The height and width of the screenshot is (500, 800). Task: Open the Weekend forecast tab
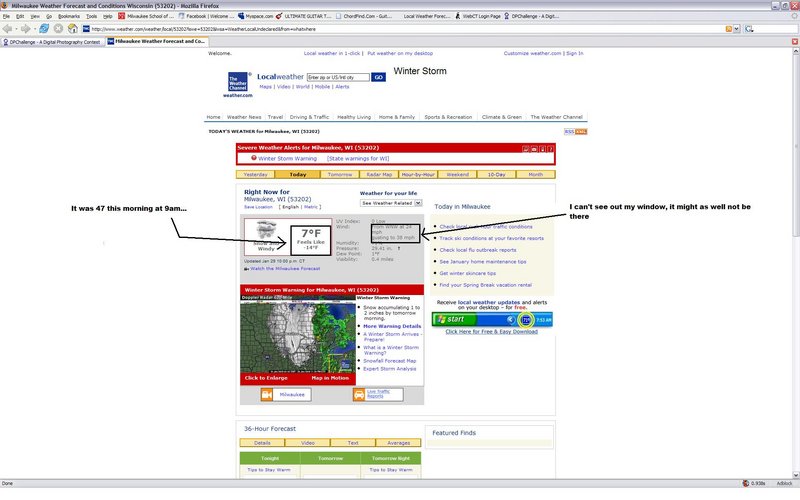point(458,174)
